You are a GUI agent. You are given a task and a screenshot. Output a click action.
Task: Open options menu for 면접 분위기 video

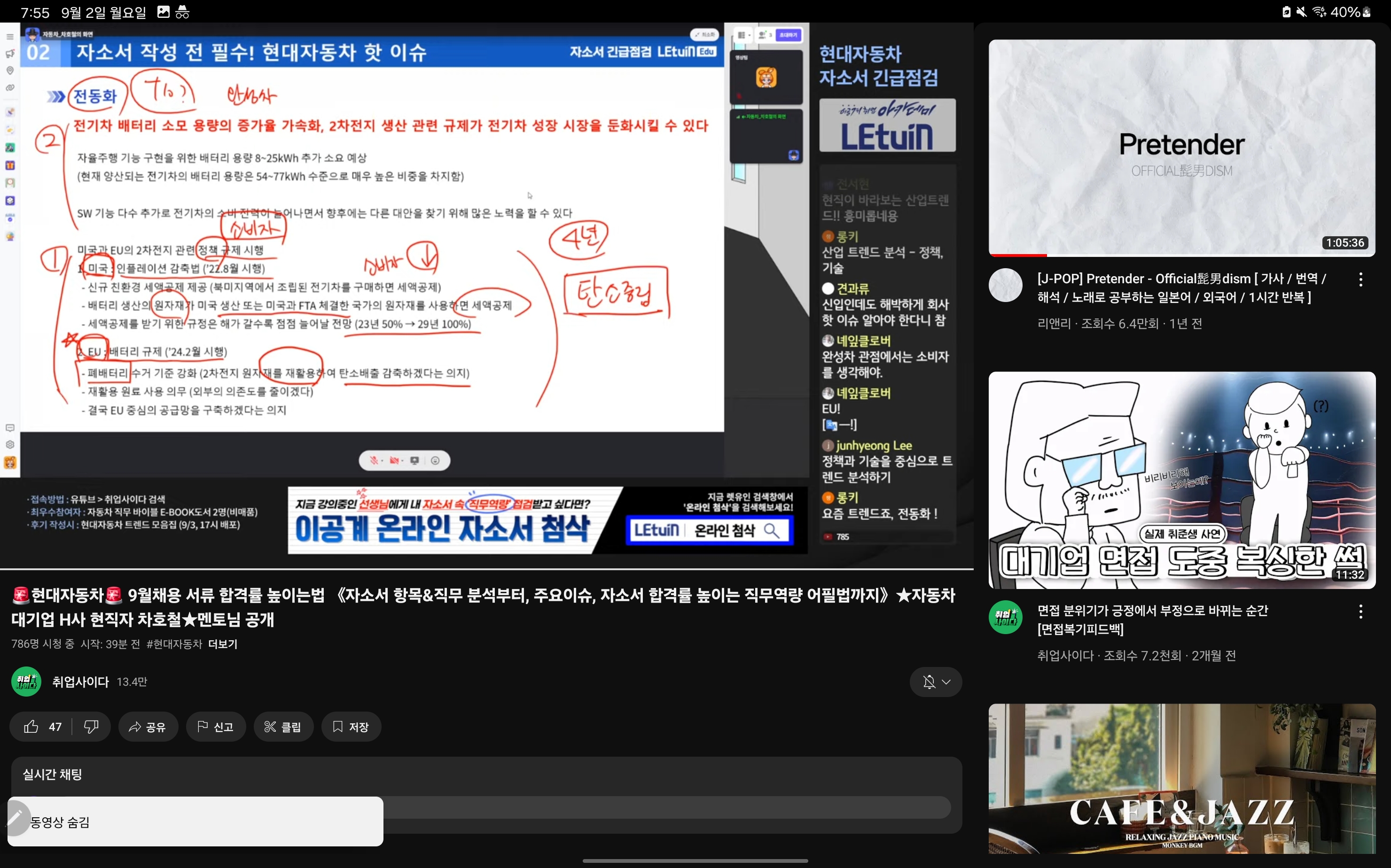pos(1360,612)
